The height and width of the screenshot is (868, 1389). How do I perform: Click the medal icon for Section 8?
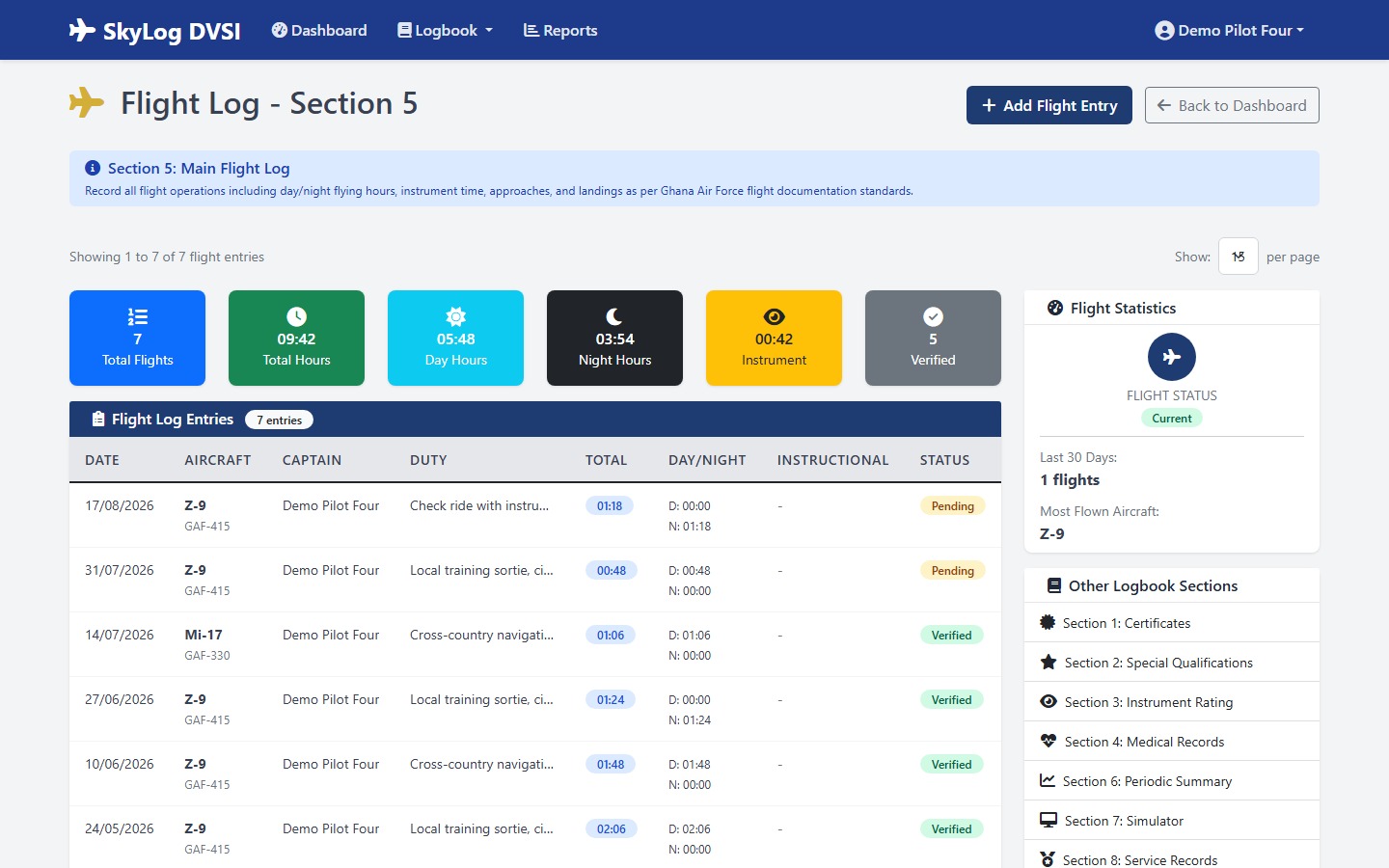(x=1048, y=860)
